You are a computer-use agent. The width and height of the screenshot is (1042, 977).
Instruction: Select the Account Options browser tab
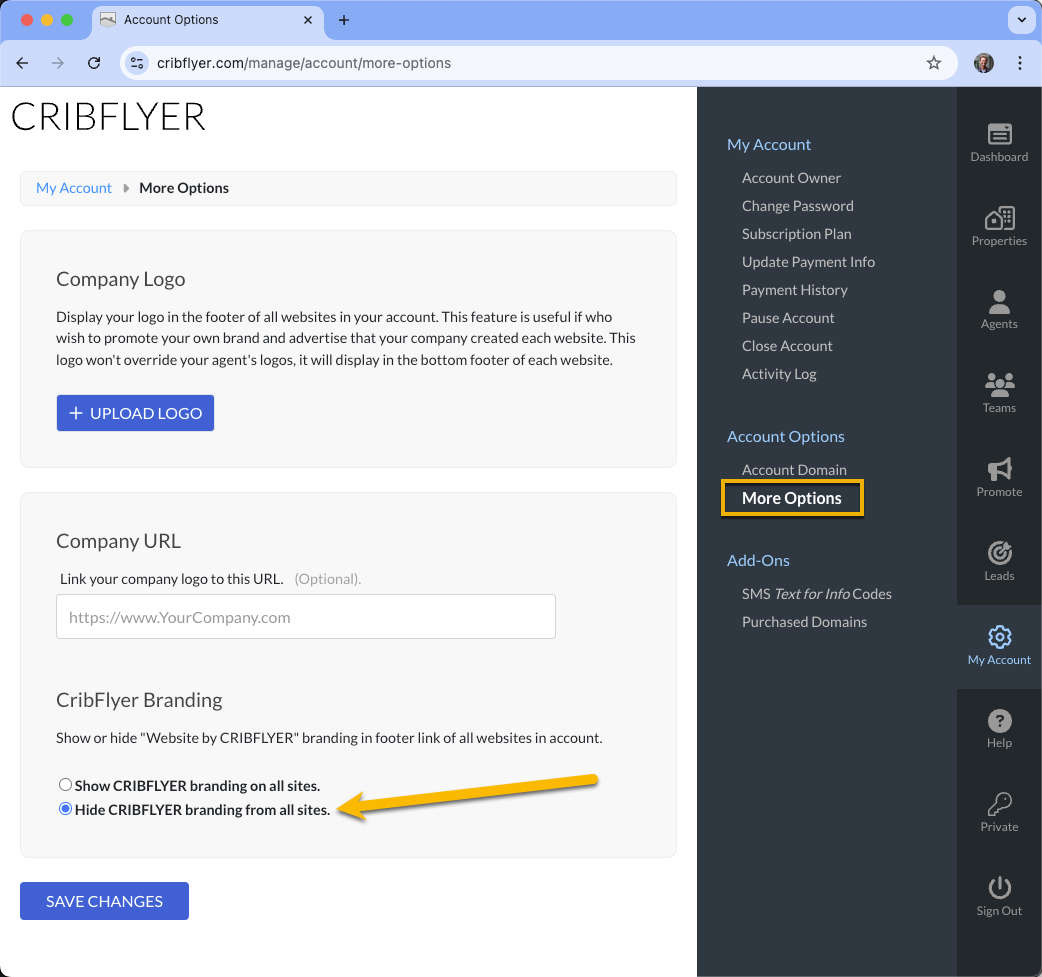click(x=207, y=20)
